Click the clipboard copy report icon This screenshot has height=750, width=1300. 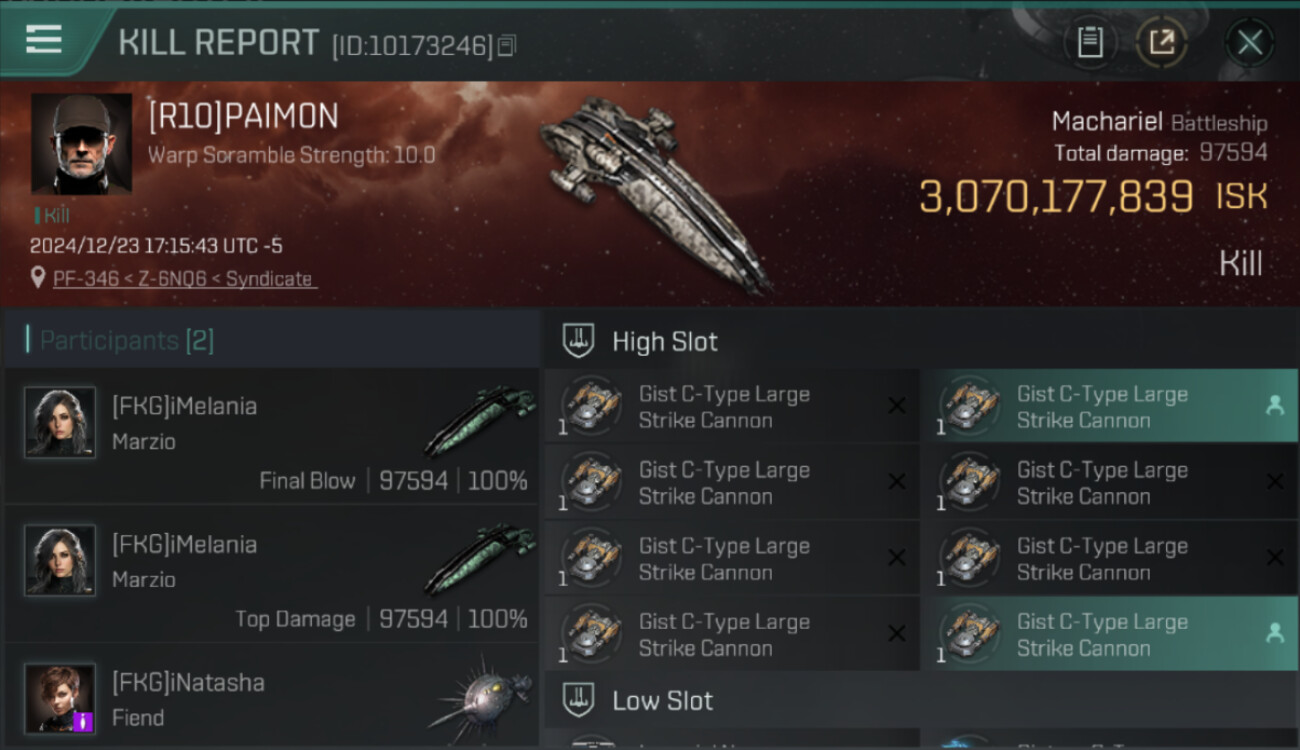[1090, 42]
